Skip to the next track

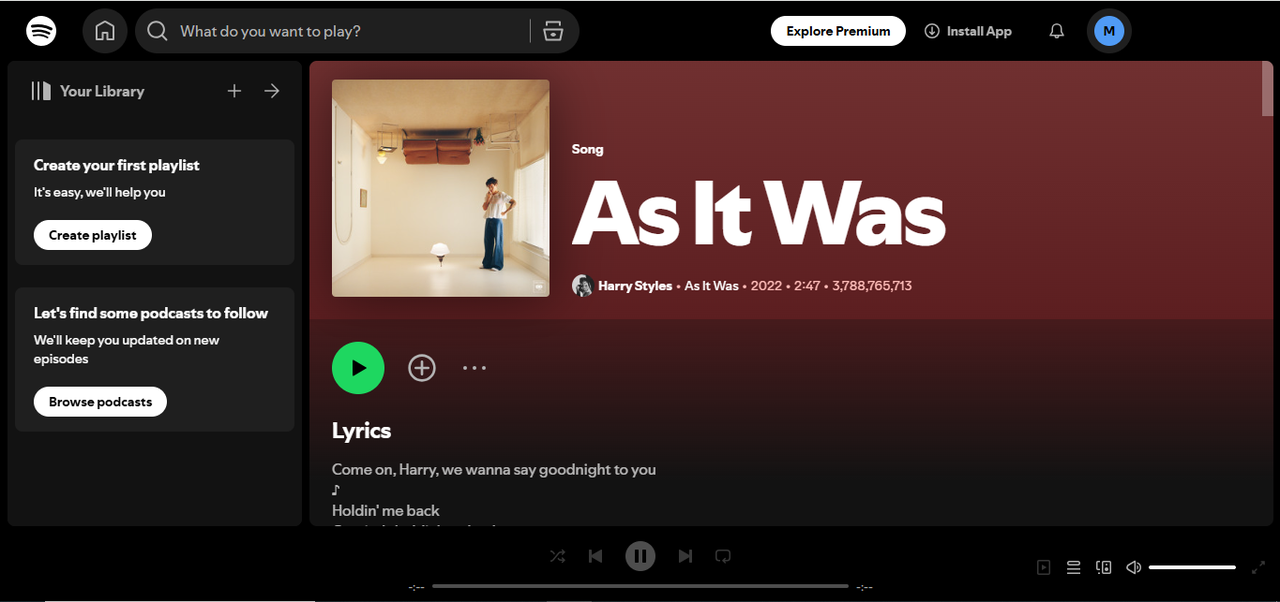(685, 556)
